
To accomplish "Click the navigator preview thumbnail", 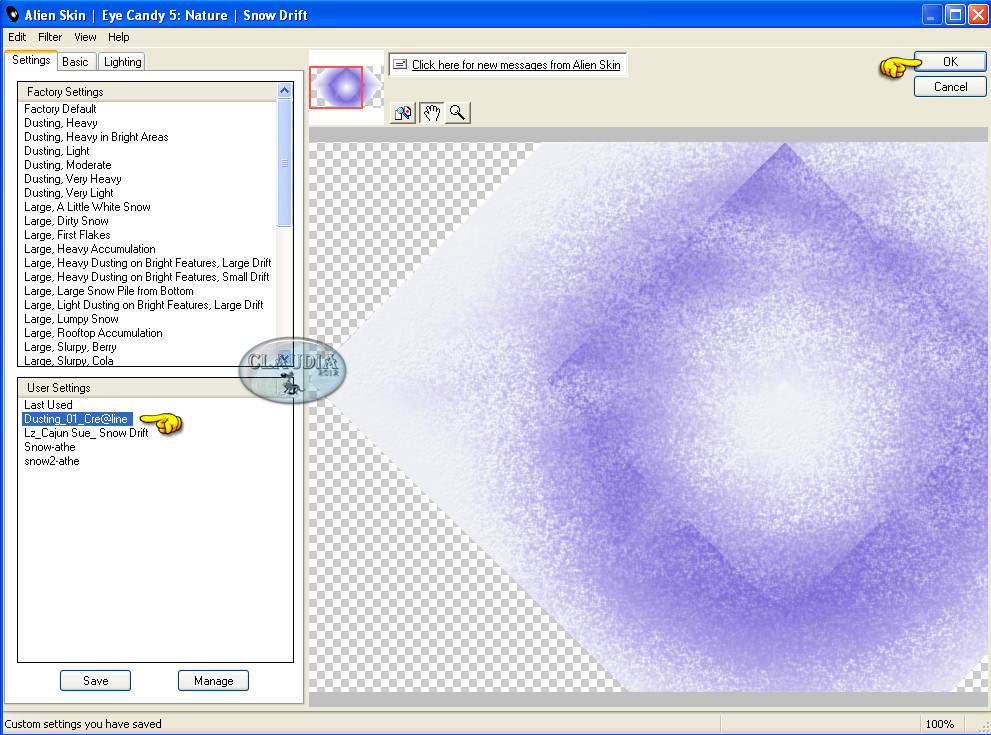I will (x=346, y=87).
